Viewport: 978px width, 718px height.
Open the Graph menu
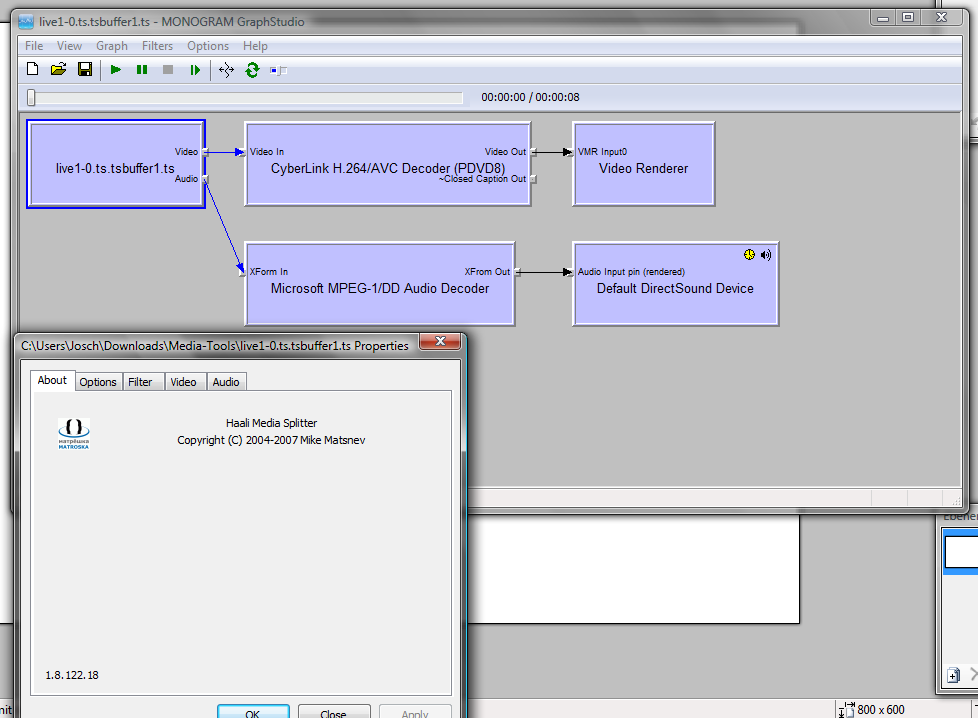coord(112,46)
